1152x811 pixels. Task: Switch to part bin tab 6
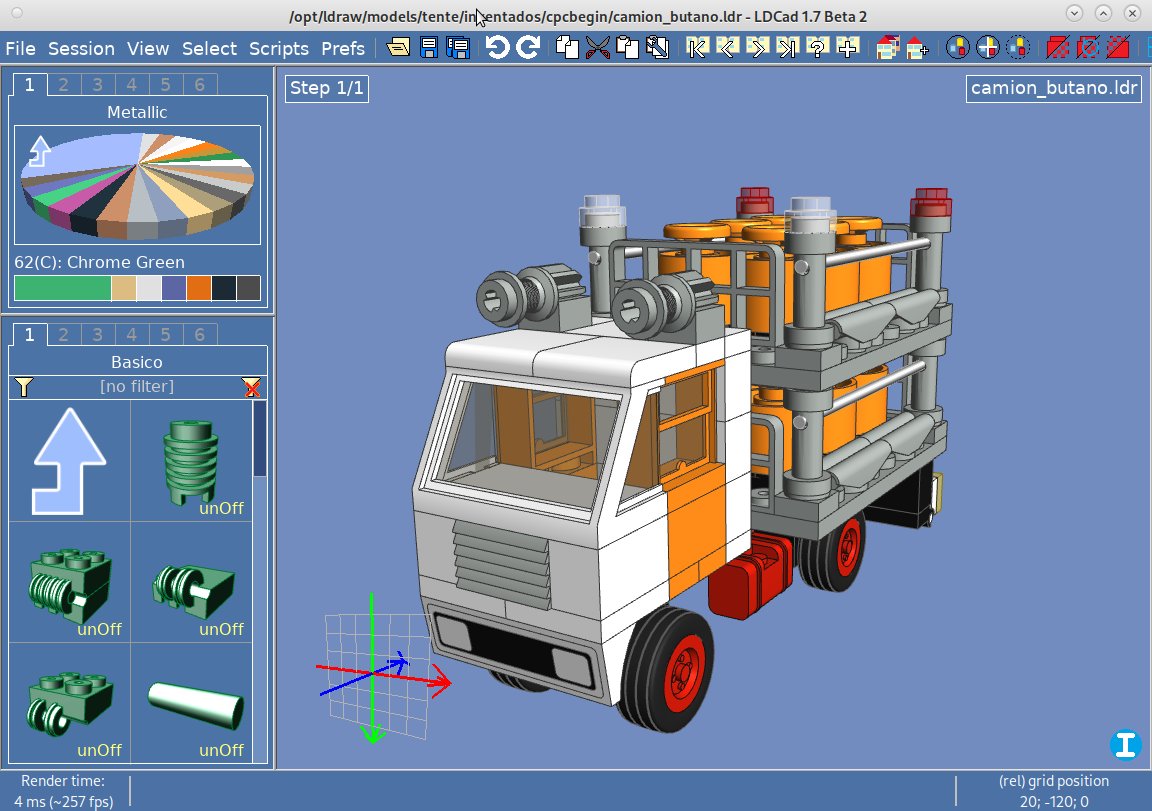click(199, 335)
